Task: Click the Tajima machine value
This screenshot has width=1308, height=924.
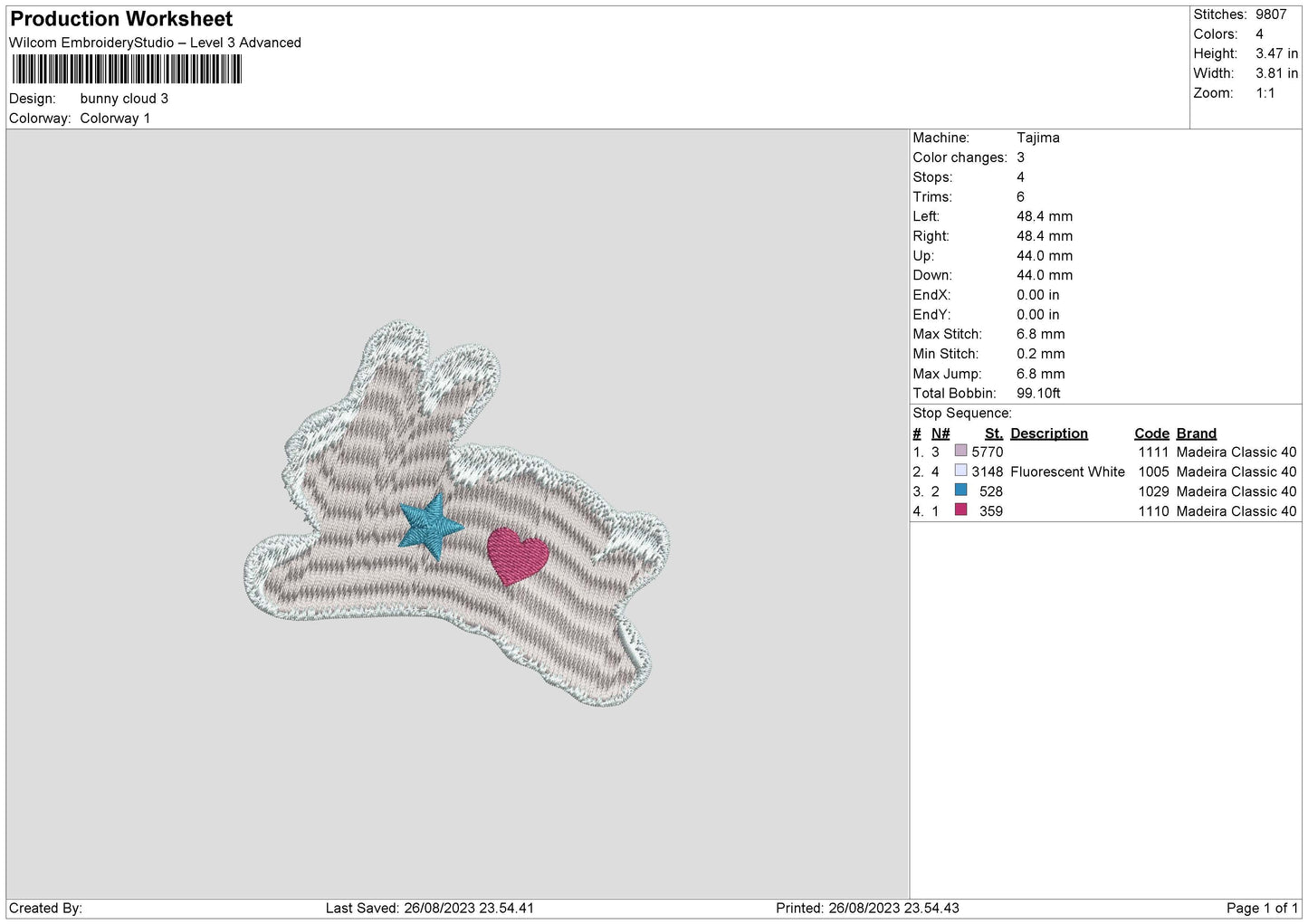Action: 1037,138
